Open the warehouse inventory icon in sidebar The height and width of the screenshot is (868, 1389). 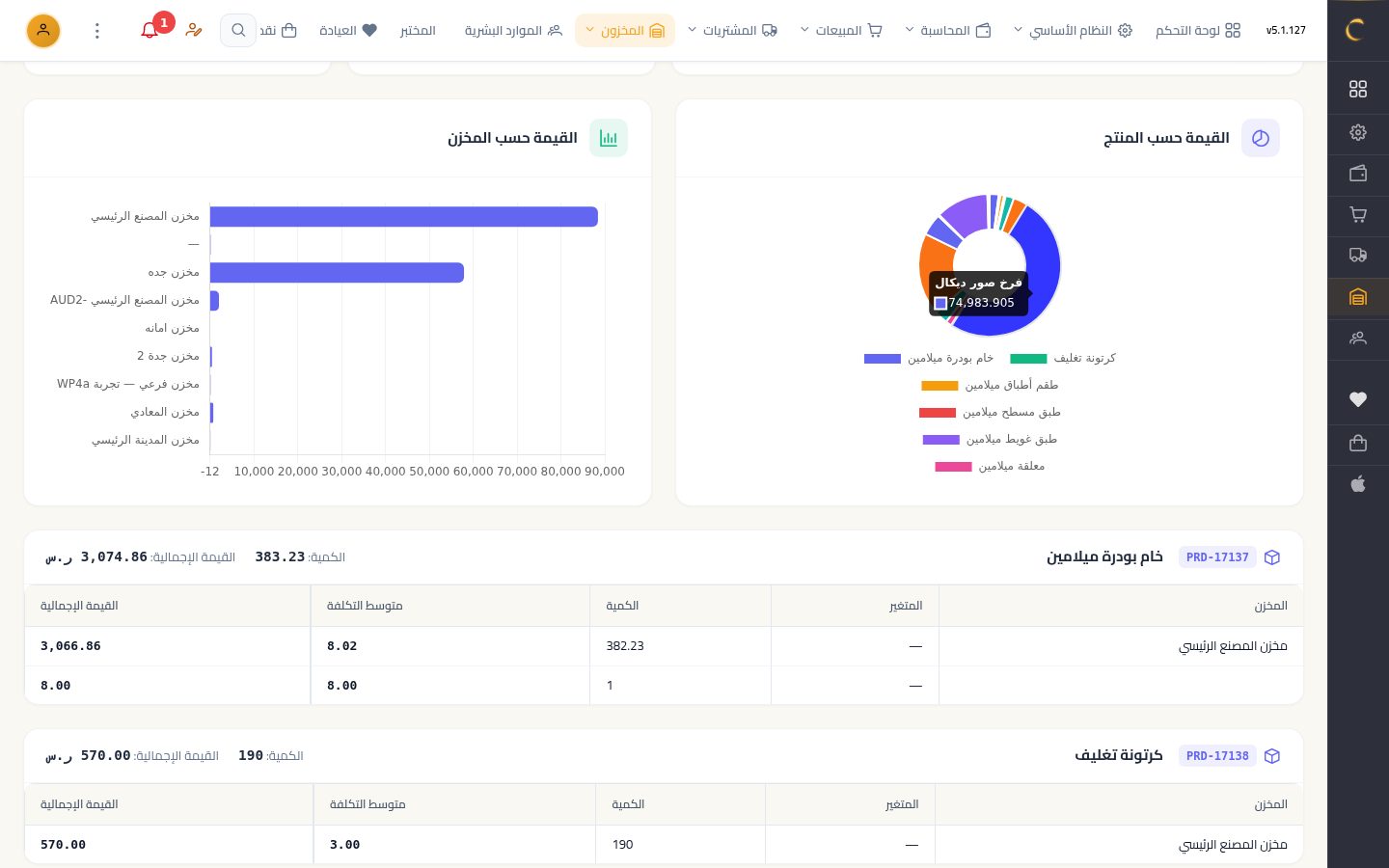1358,297
